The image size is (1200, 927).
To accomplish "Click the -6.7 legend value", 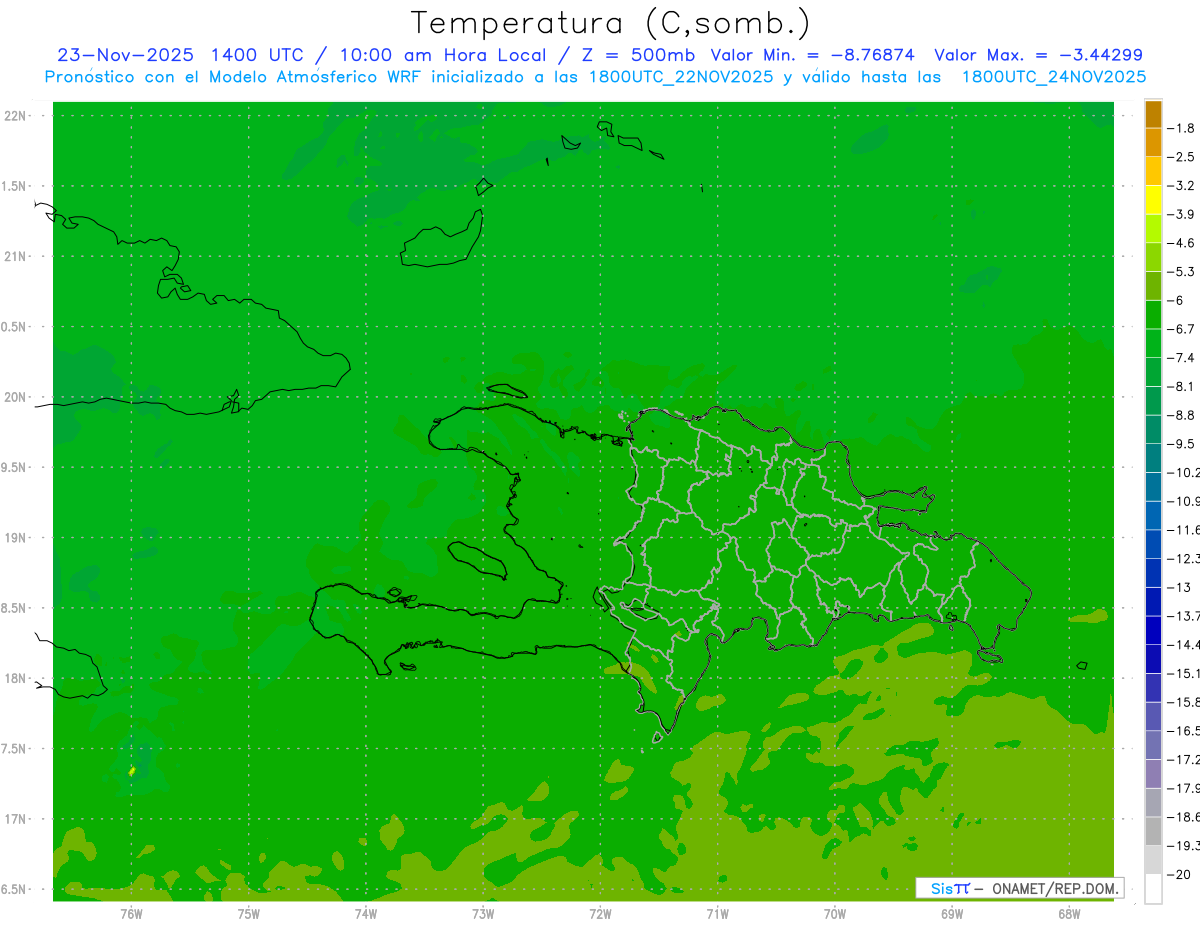I will 1183,329.
